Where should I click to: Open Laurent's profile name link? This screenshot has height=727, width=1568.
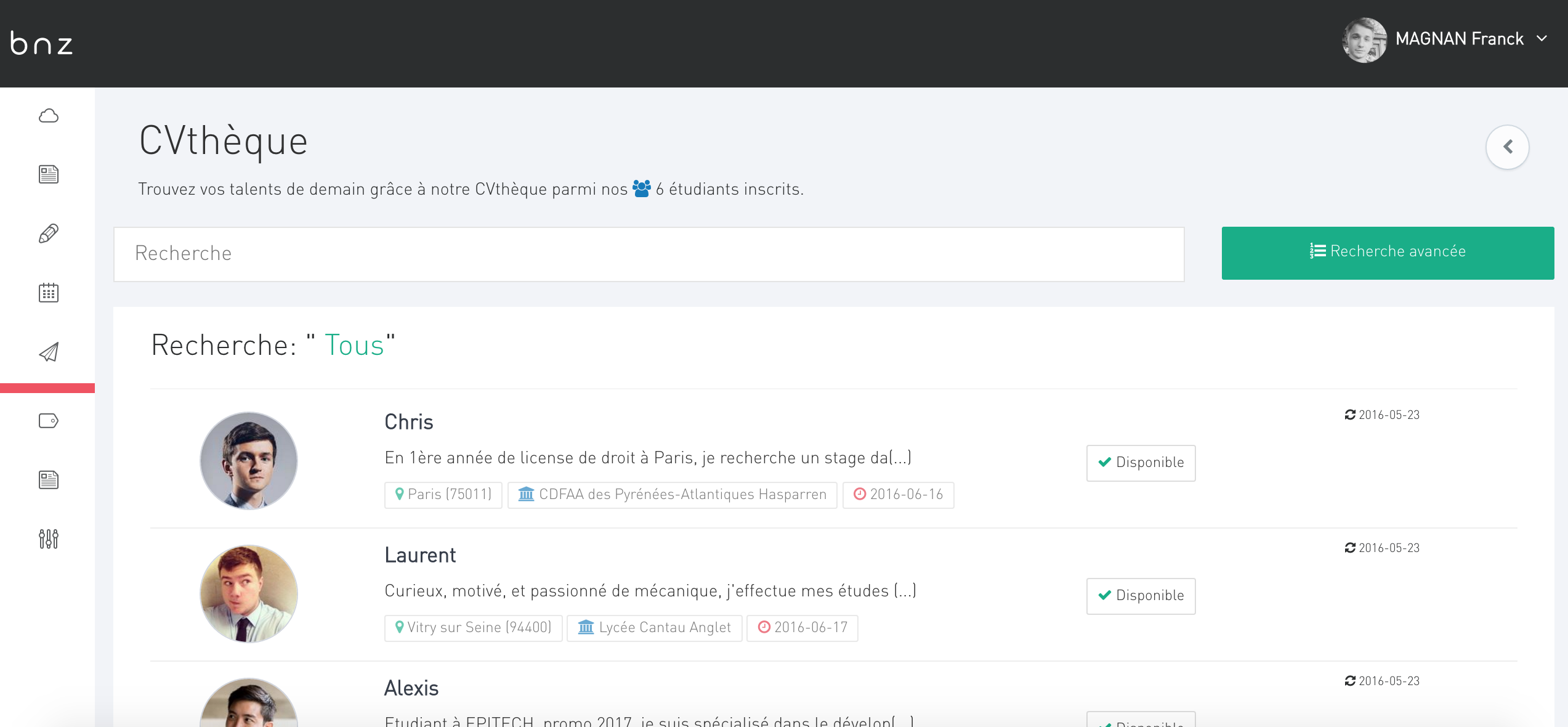(420, 556)
